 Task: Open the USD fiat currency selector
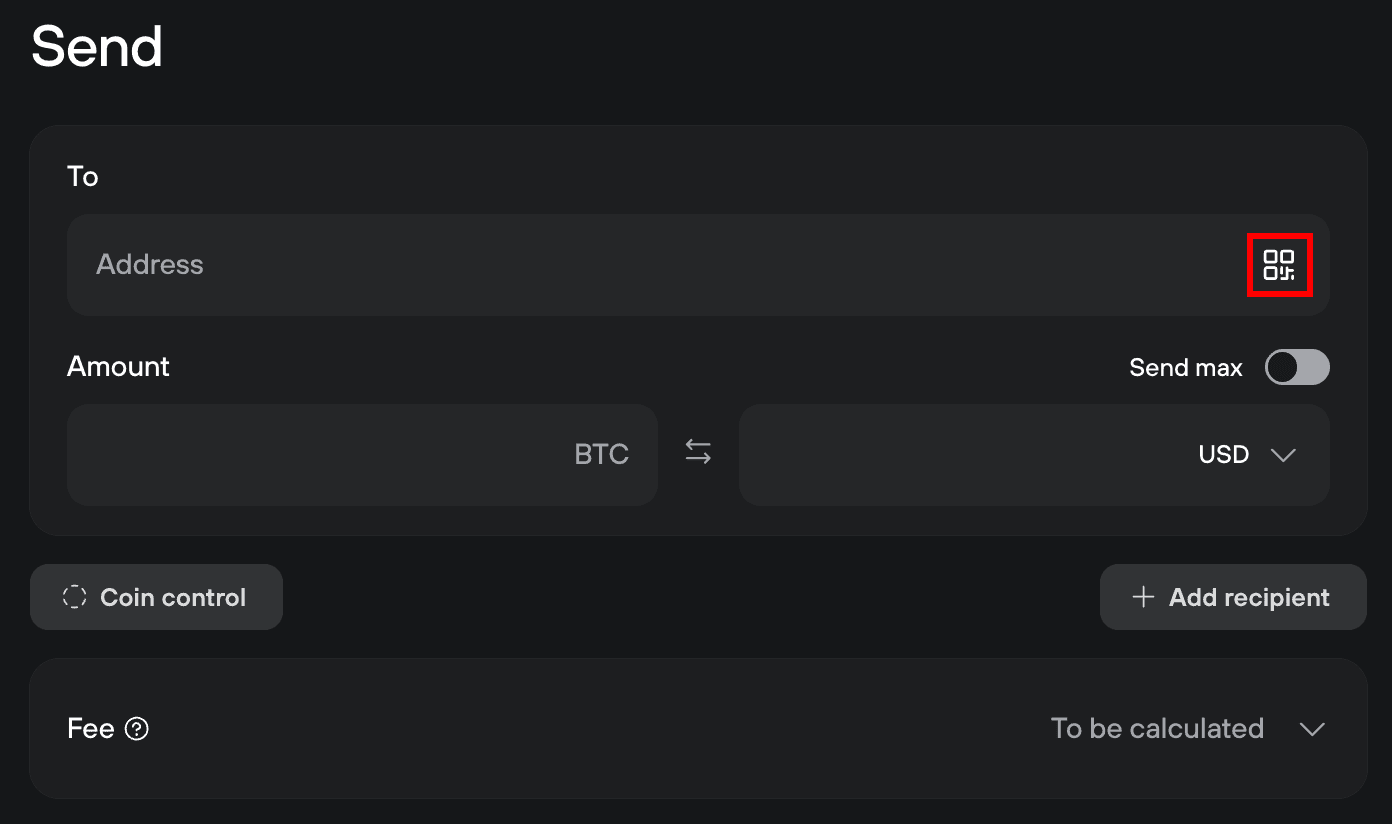(1225, 455)
